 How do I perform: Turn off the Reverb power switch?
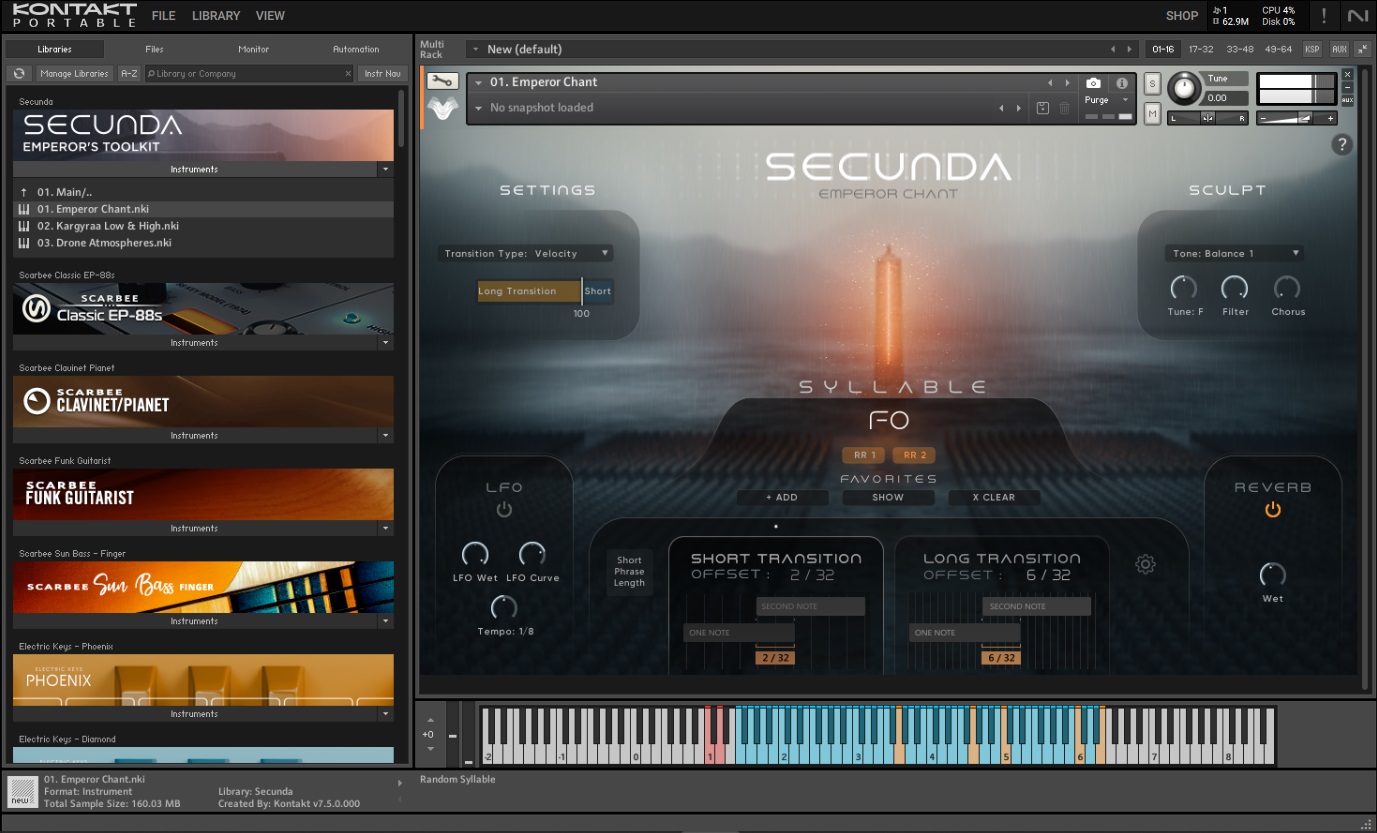[x=1273, y=510]
